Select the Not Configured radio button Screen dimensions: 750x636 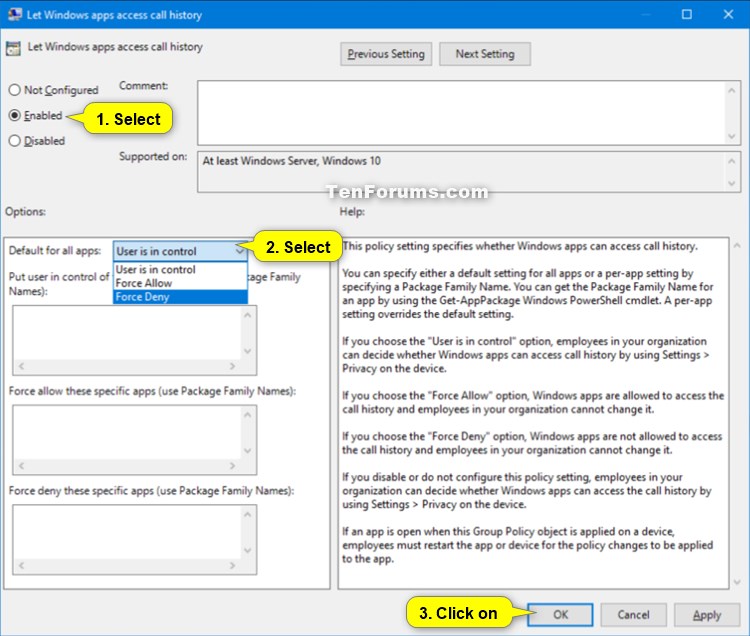click(15, 90)
